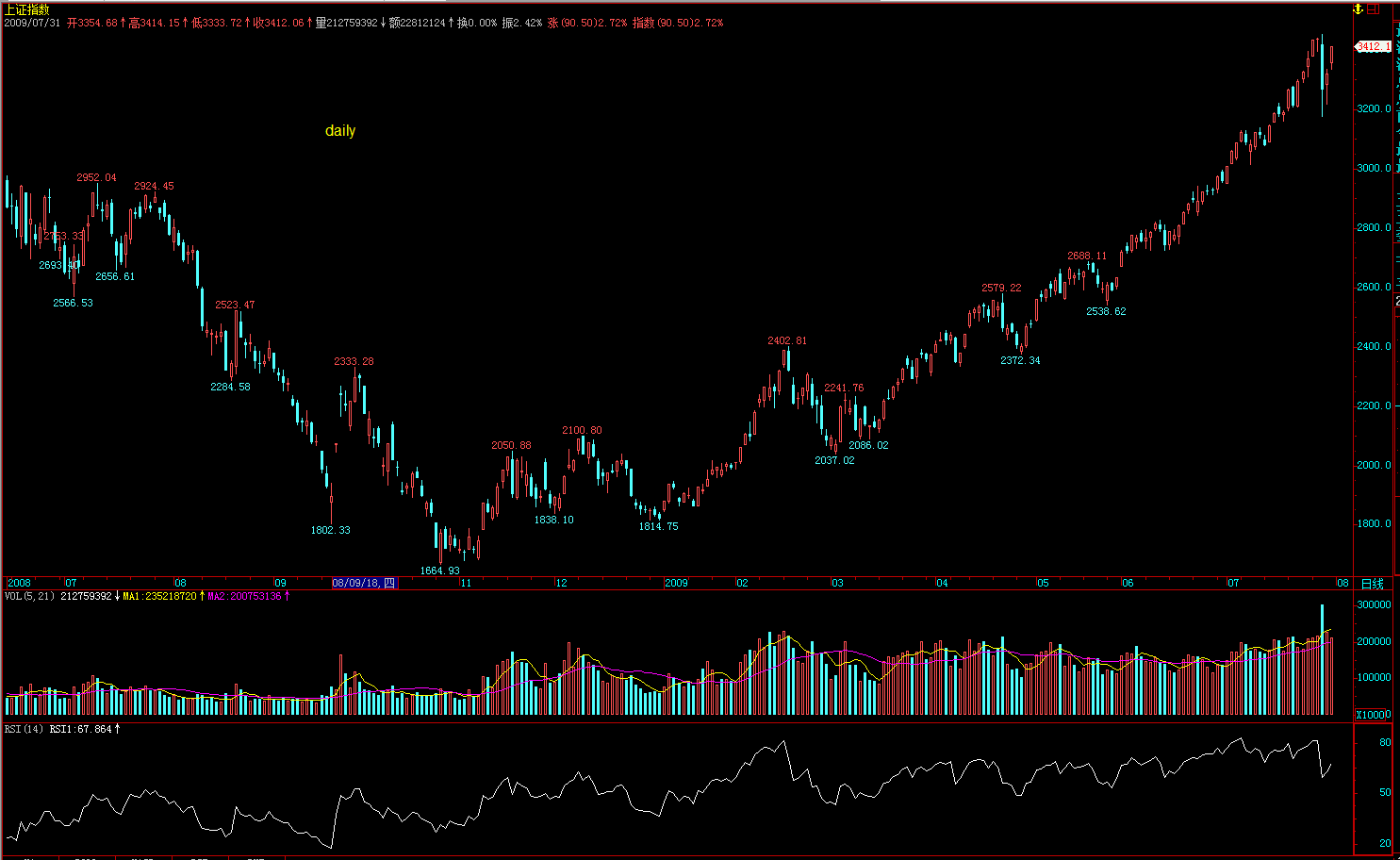Click the 2538.62 low price label

tap(1106, 311)
